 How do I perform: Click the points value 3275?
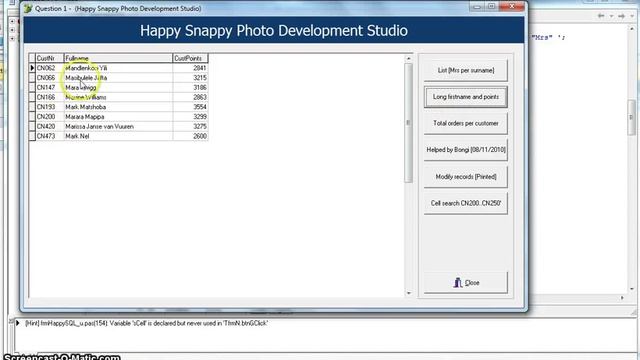tap(200, 127)
